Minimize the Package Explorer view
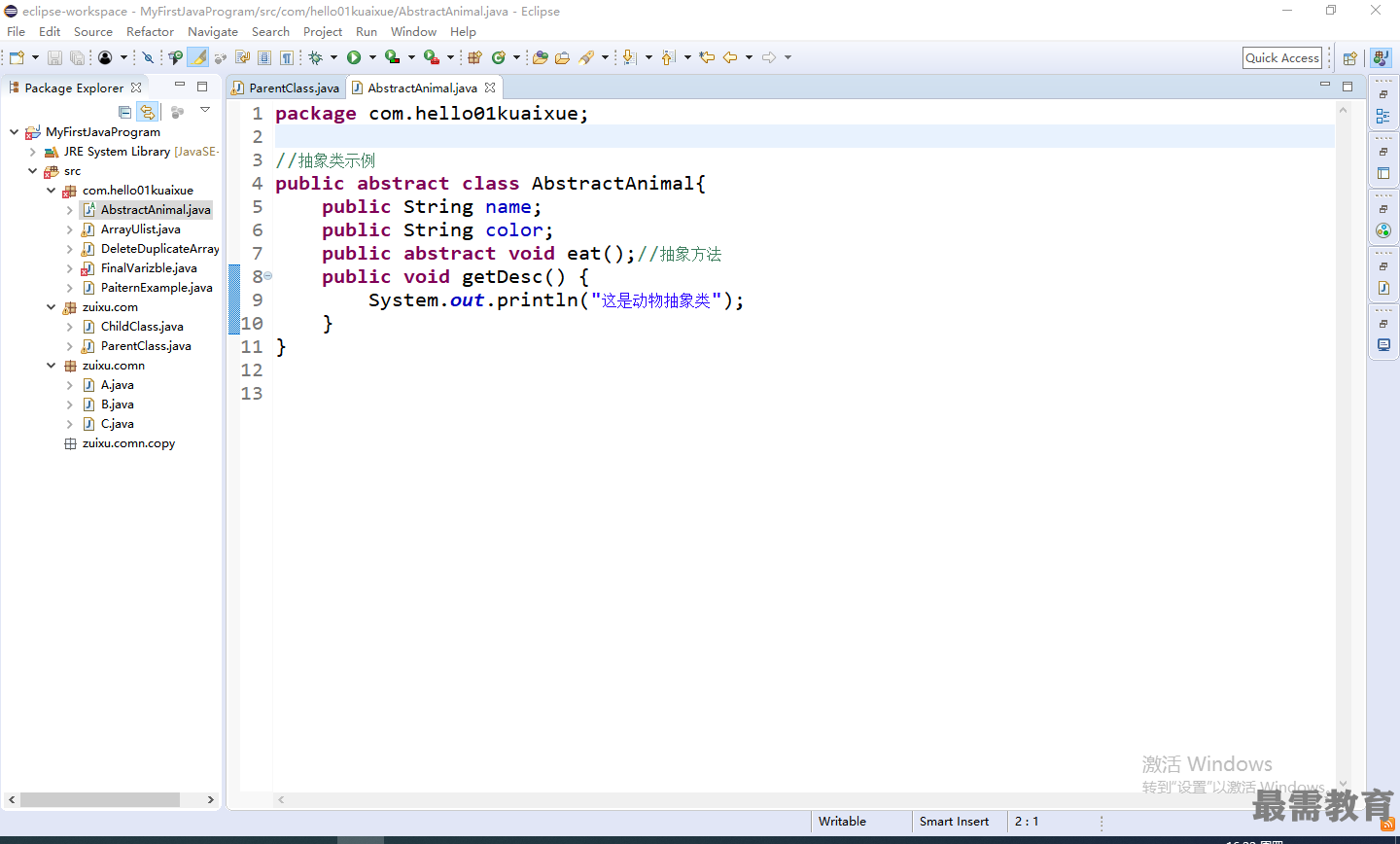The image size is (1400, 844). point(180,86)
